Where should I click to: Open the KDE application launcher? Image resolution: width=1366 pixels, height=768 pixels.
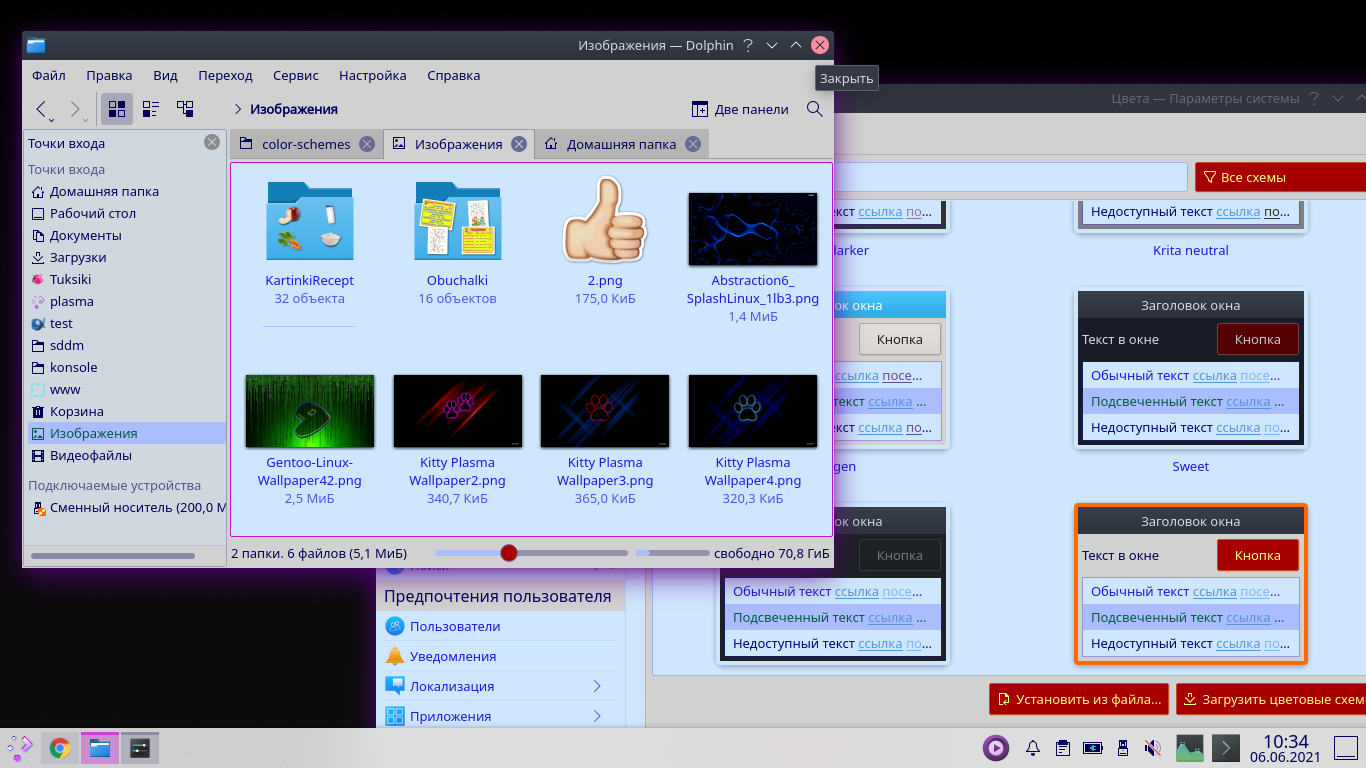[20, 747]
